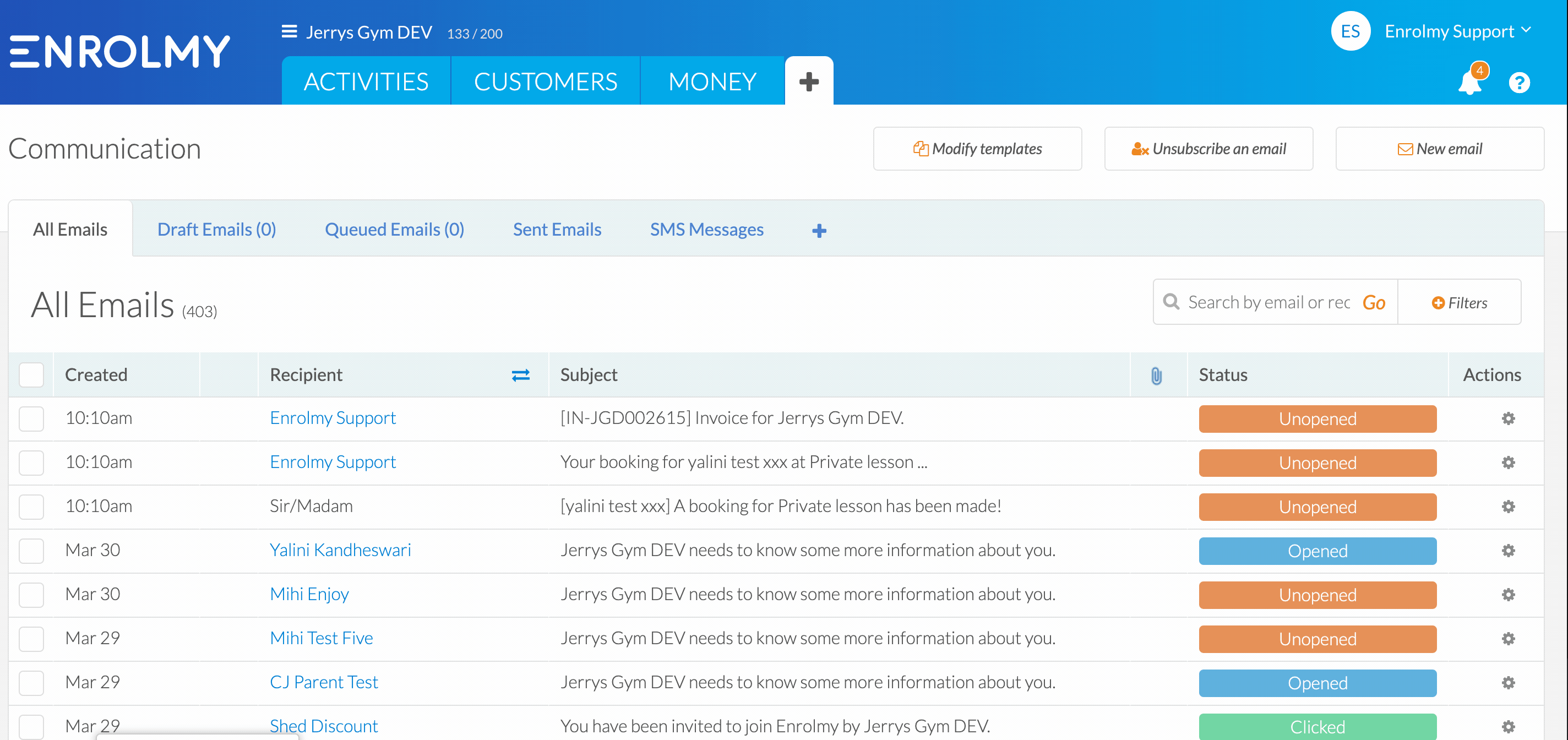The width and height of the screenshot is (1568, 740).
Task: Open gear actions for CJ Parent Test email
Action: click(1509, 683)
